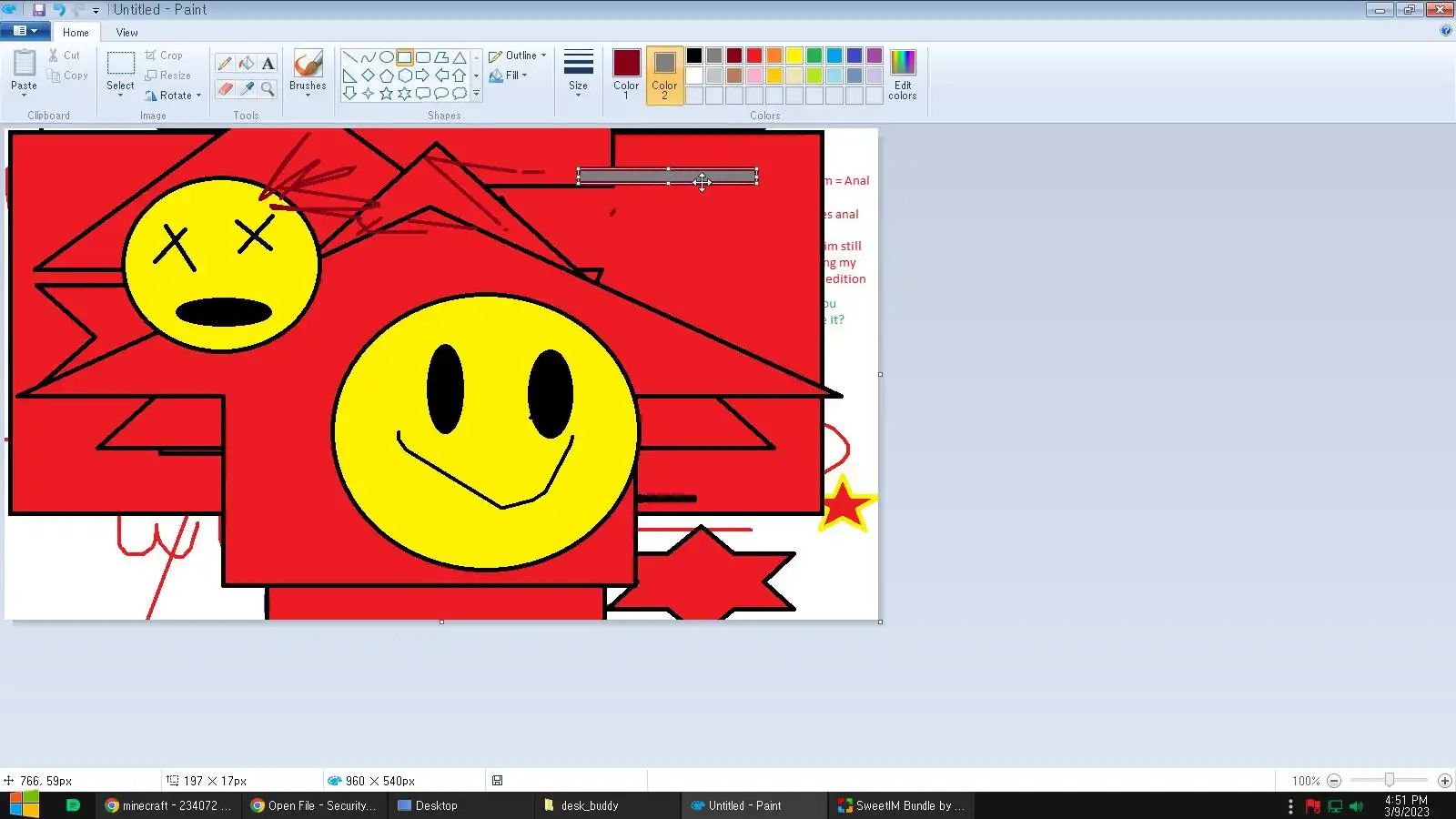Viewport: 1456px width, 819px height.
Task: Click the rectangular Select tool
Action: point(120,64)
